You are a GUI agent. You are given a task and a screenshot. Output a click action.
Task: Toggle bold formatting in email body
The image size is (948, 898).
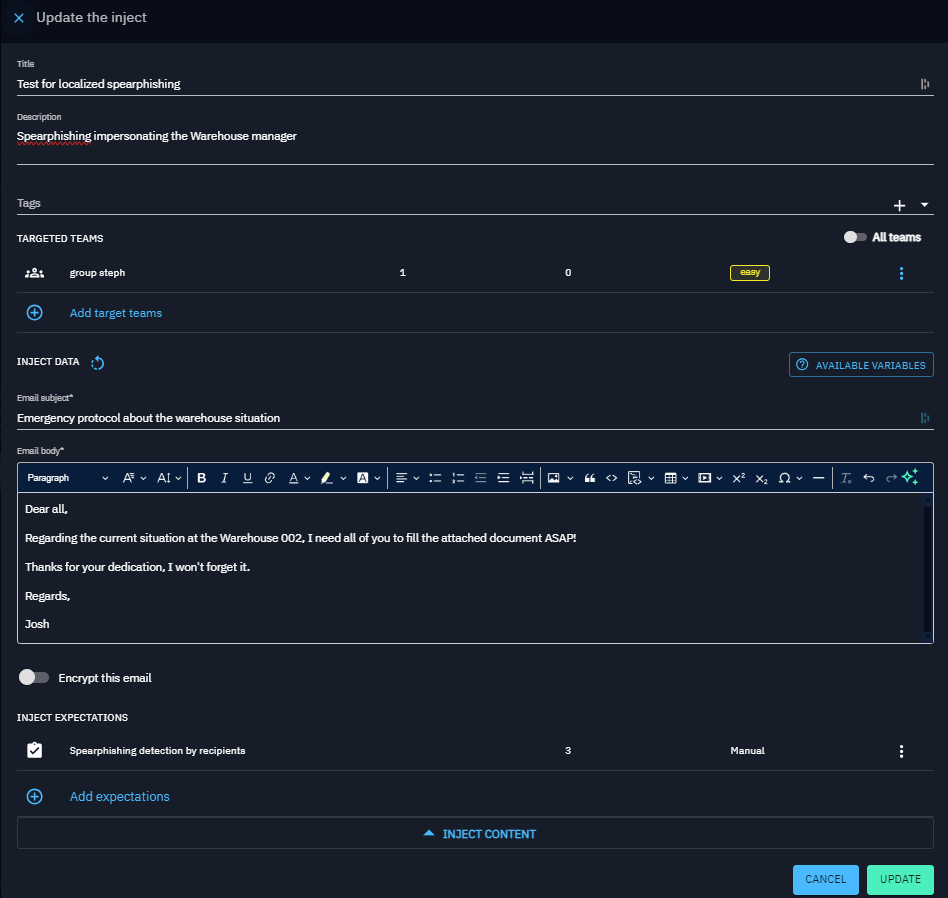pyautogui.click(x=202, y=478)
